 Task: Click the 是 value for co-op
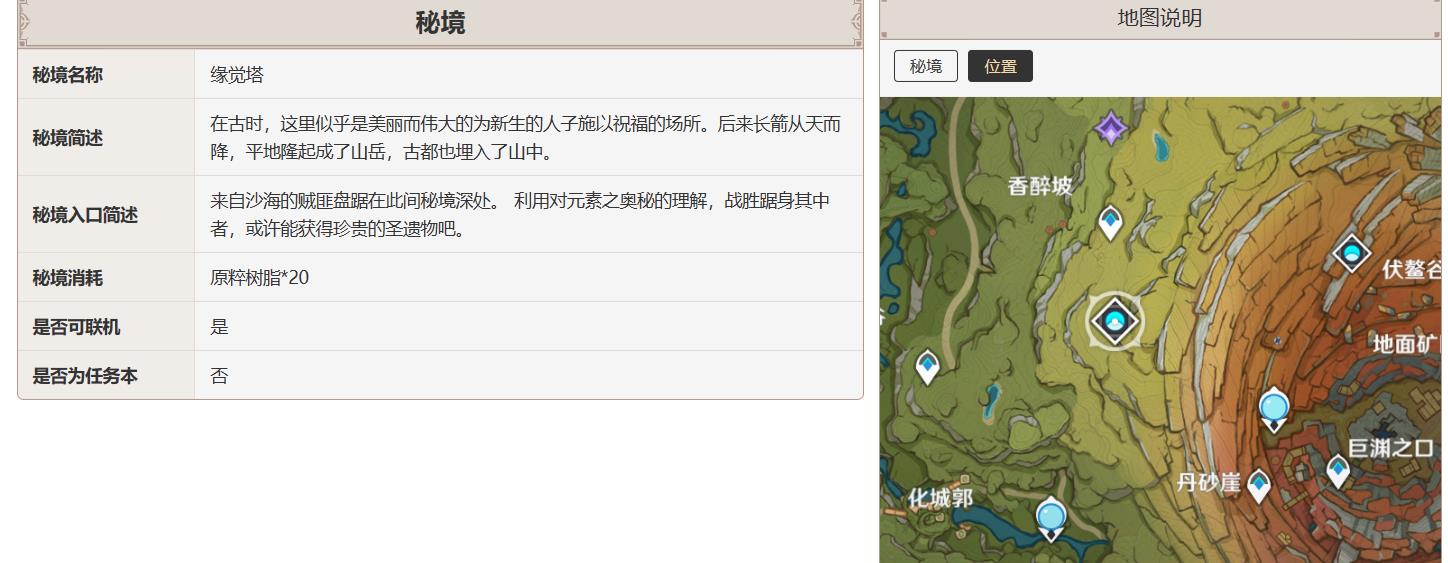click(x=219, y=327)
